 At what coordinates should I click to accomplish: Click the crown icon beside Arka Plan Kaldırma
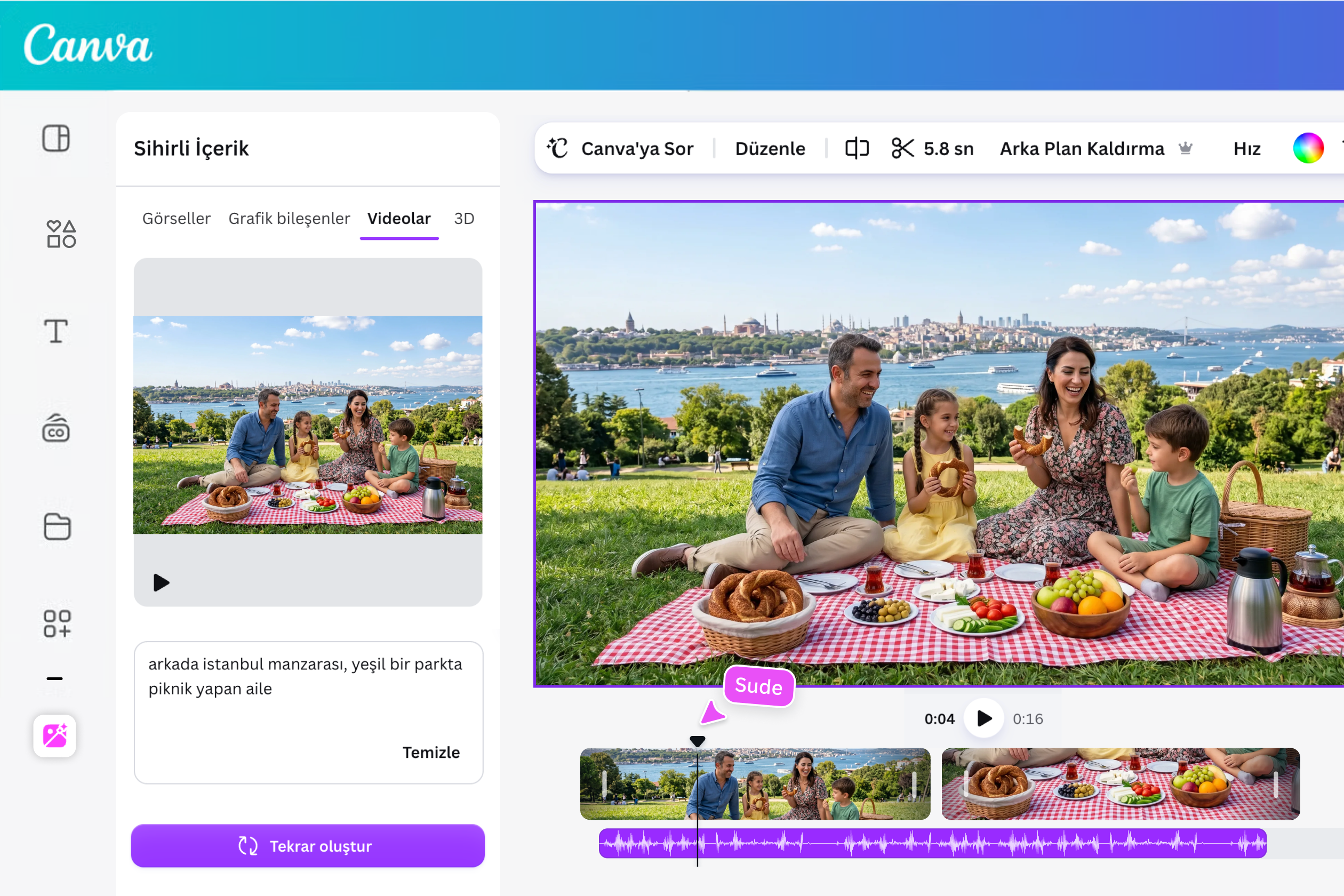tap(1186, 149)
